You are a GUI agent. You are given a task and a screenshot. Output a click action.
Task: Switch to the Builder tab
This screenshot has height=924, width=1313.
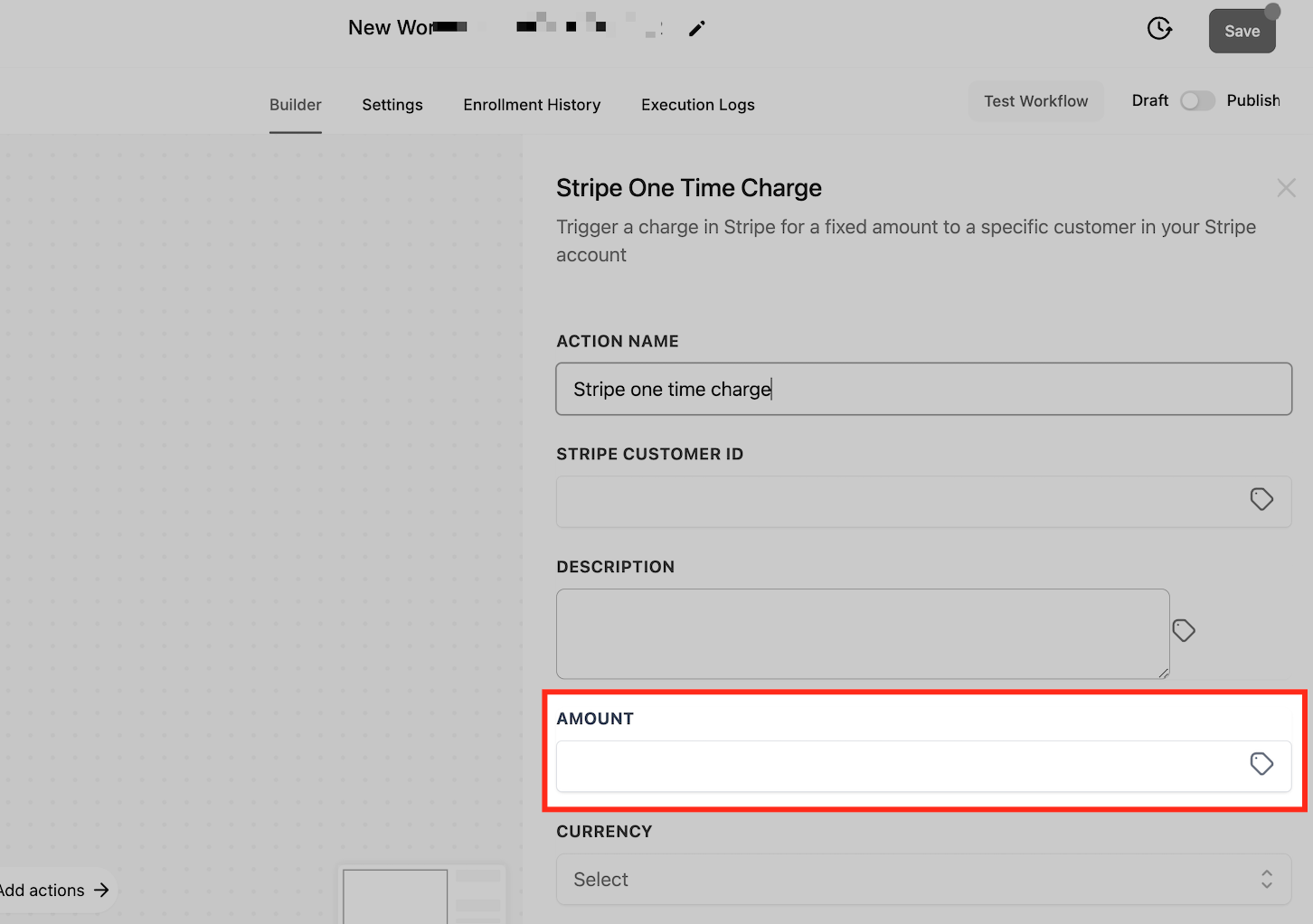(296, 105)
